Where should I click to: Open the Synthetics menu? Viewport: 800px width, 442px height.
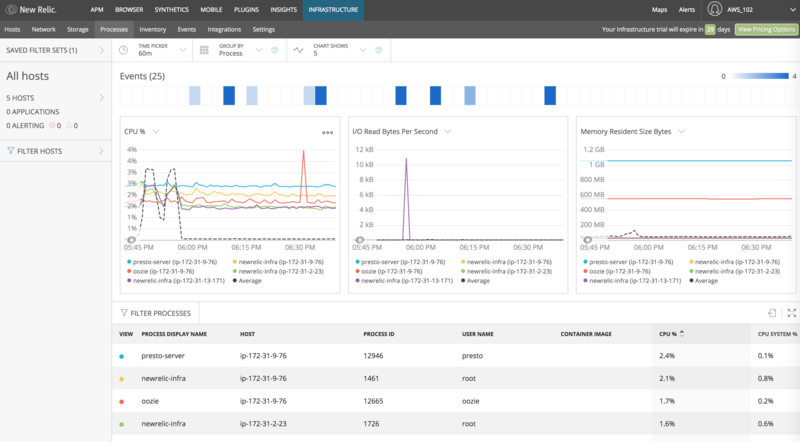tap(171, 10)
